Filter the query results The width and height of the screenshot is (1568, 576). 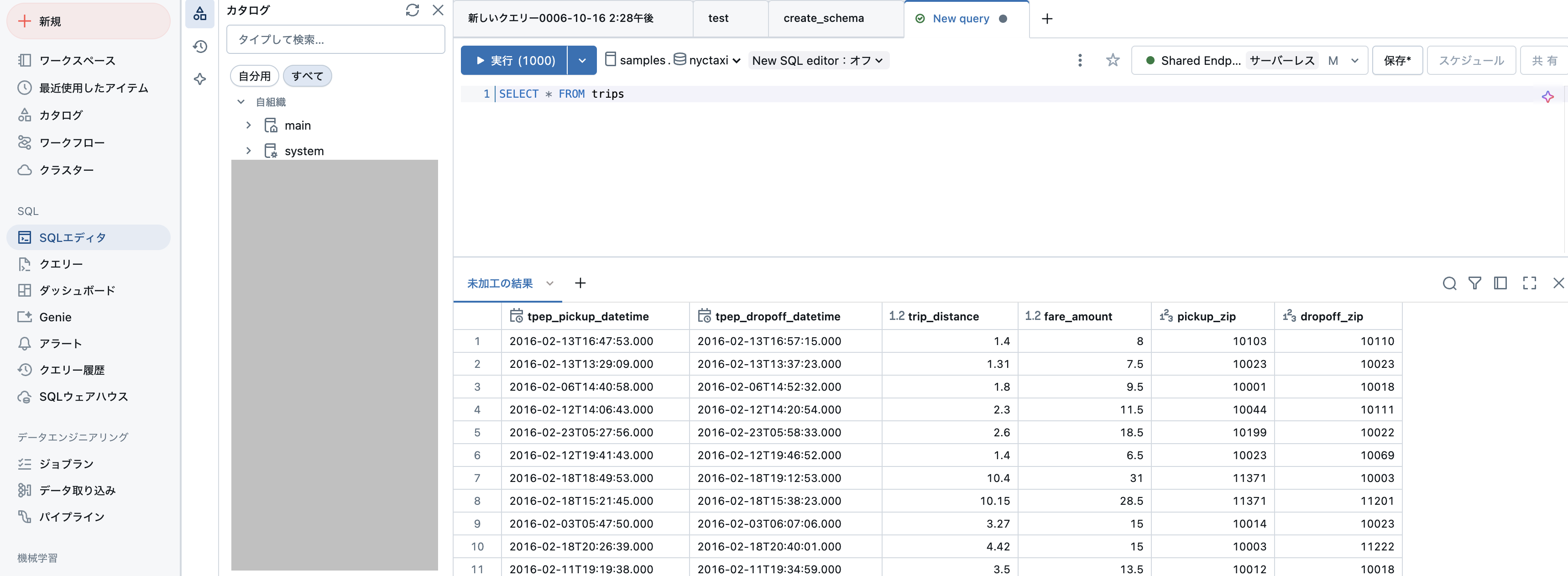point(1475,283)
